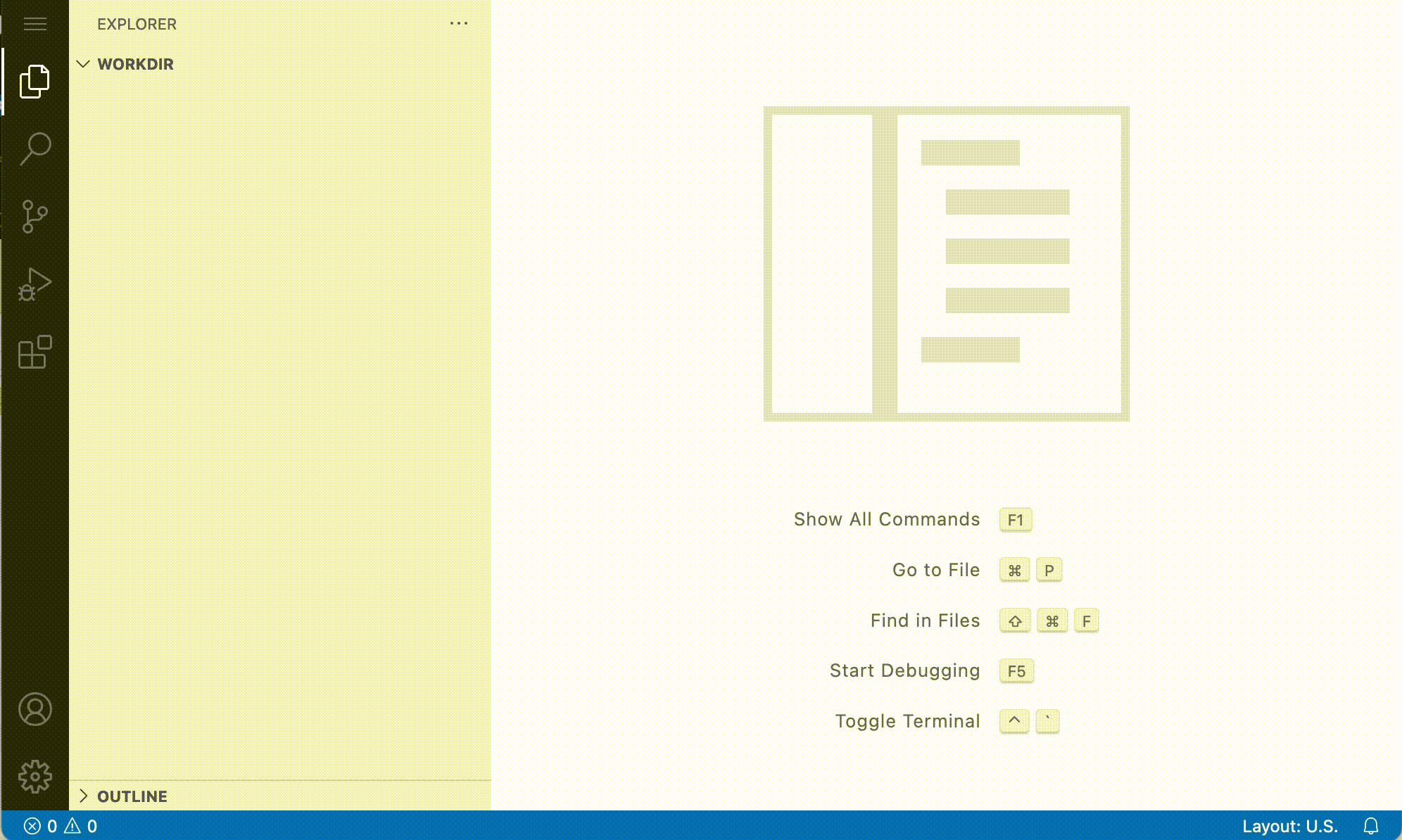Select the Explorer files icon
This screenshot has width=1402, height=840.
[34, 81]
